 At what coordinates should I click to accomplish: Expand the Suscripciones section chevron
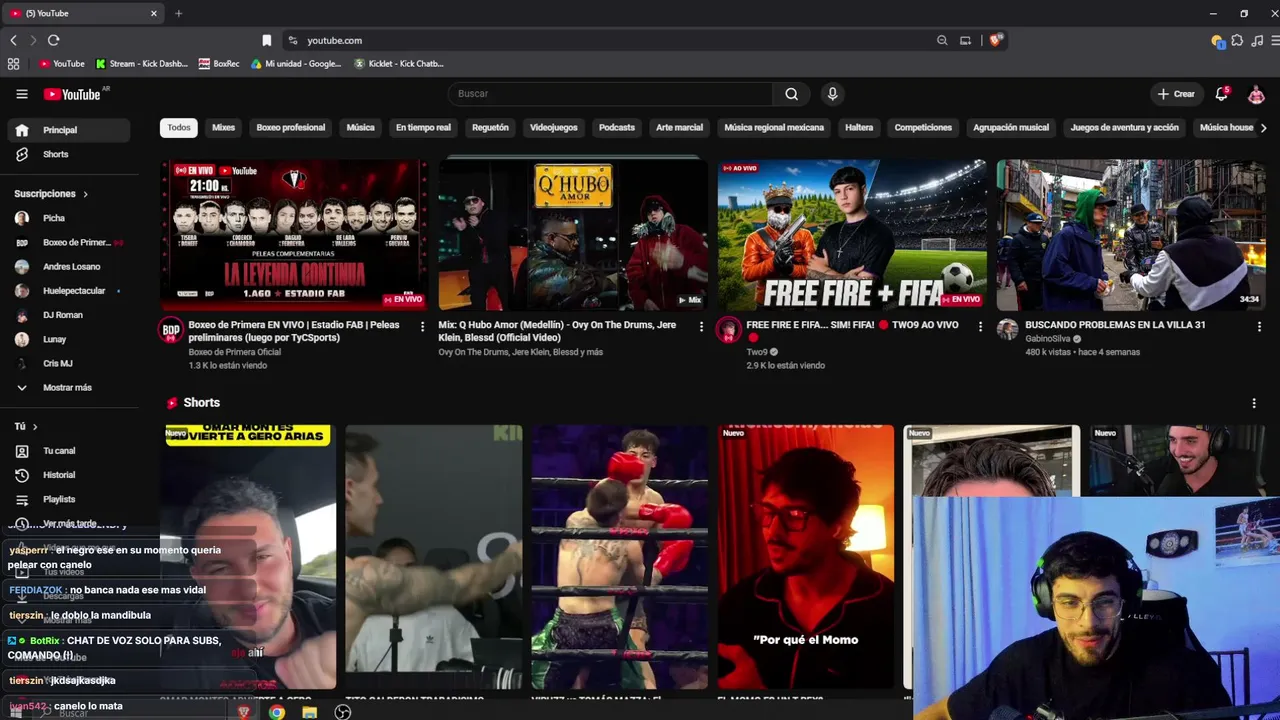pos(85,194)
